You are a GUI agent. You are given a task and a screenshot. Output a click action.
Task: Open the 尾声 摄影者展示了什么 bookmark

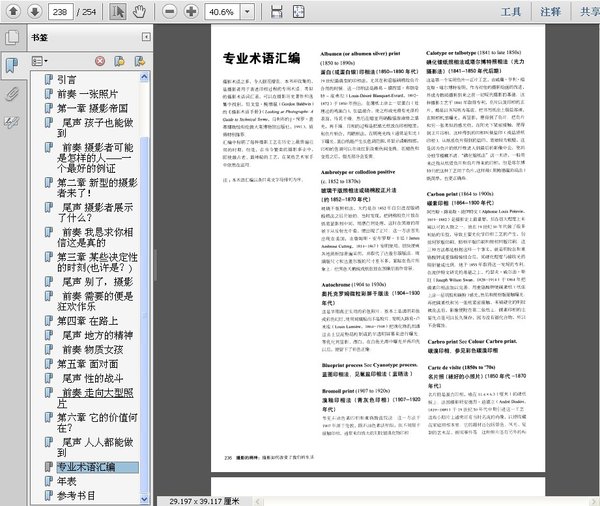click(95, 212)
